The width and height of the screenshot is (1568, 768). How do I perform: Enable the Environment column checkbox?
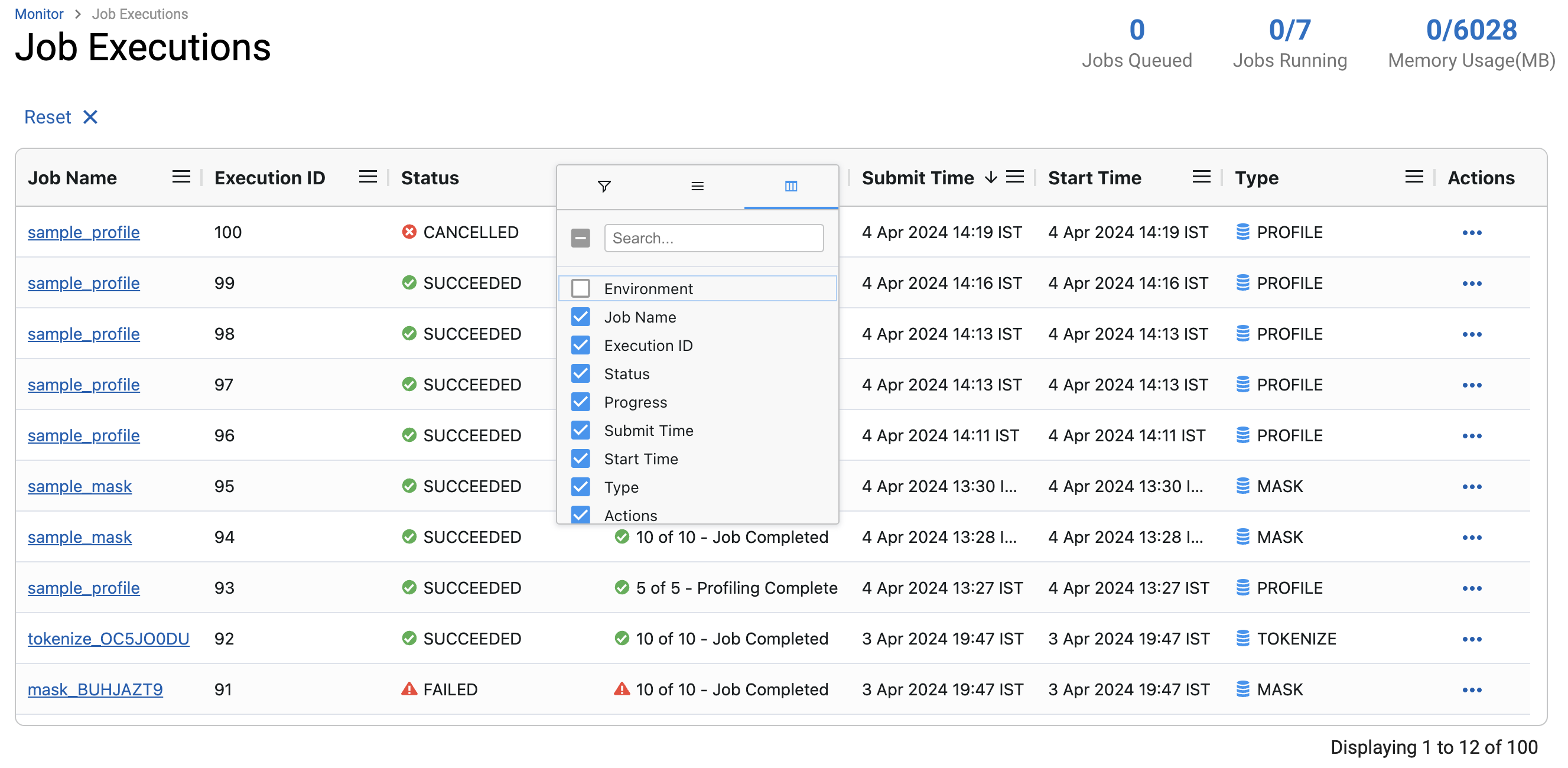581,288
